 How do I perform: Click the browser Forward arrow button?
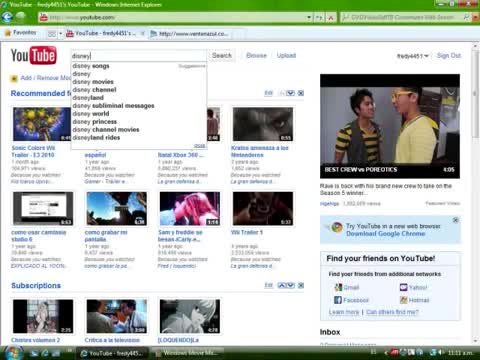click(21, 16)
